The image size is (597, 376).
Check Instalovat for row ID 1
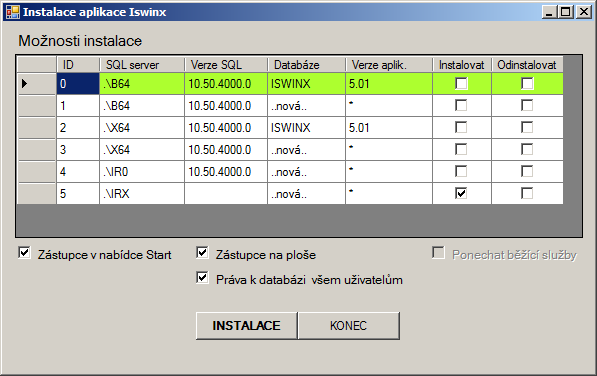click(461, 105)
